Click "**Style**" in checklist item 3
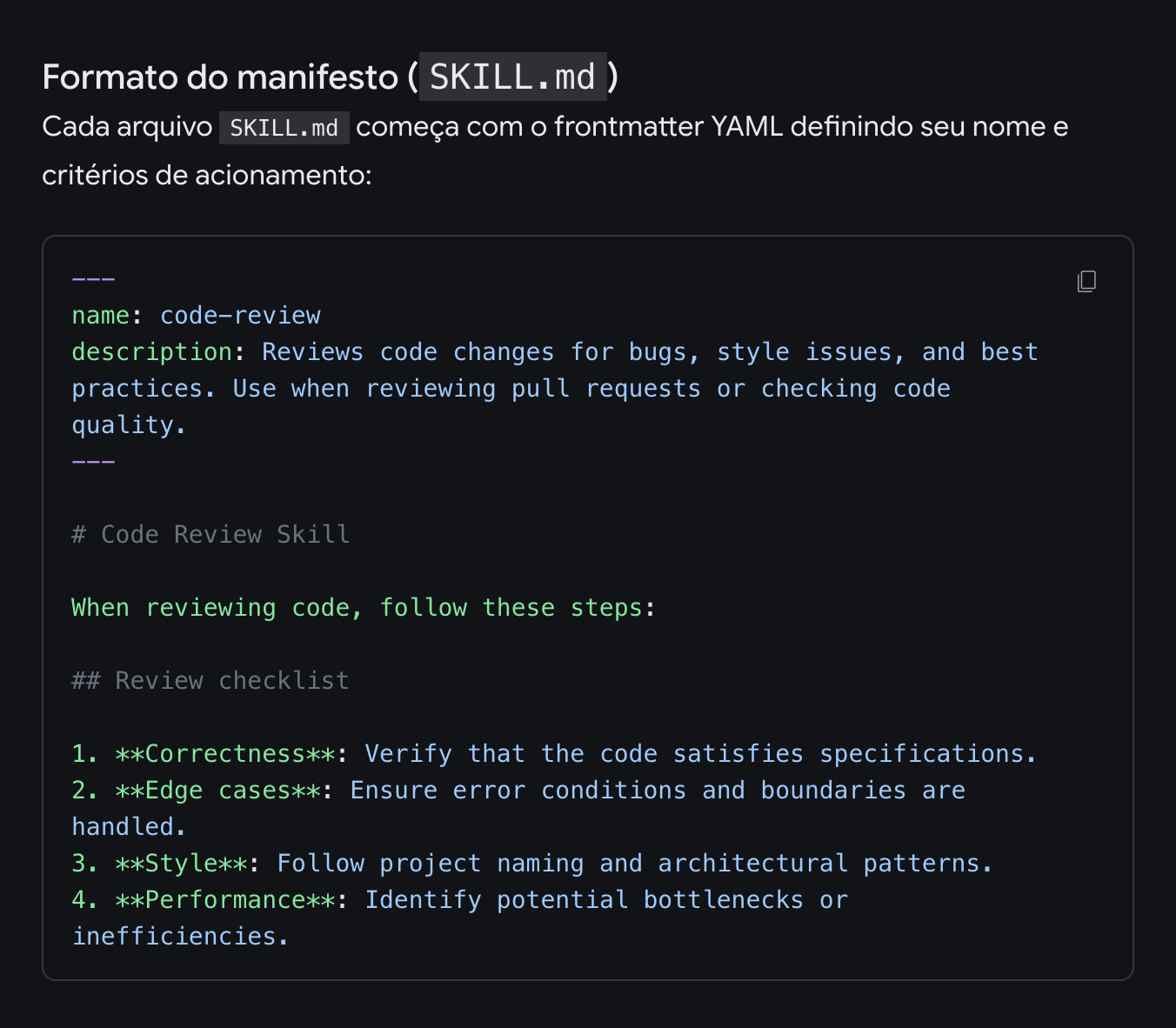Viewport: 1176px width, 1028px height. [182, 863]
